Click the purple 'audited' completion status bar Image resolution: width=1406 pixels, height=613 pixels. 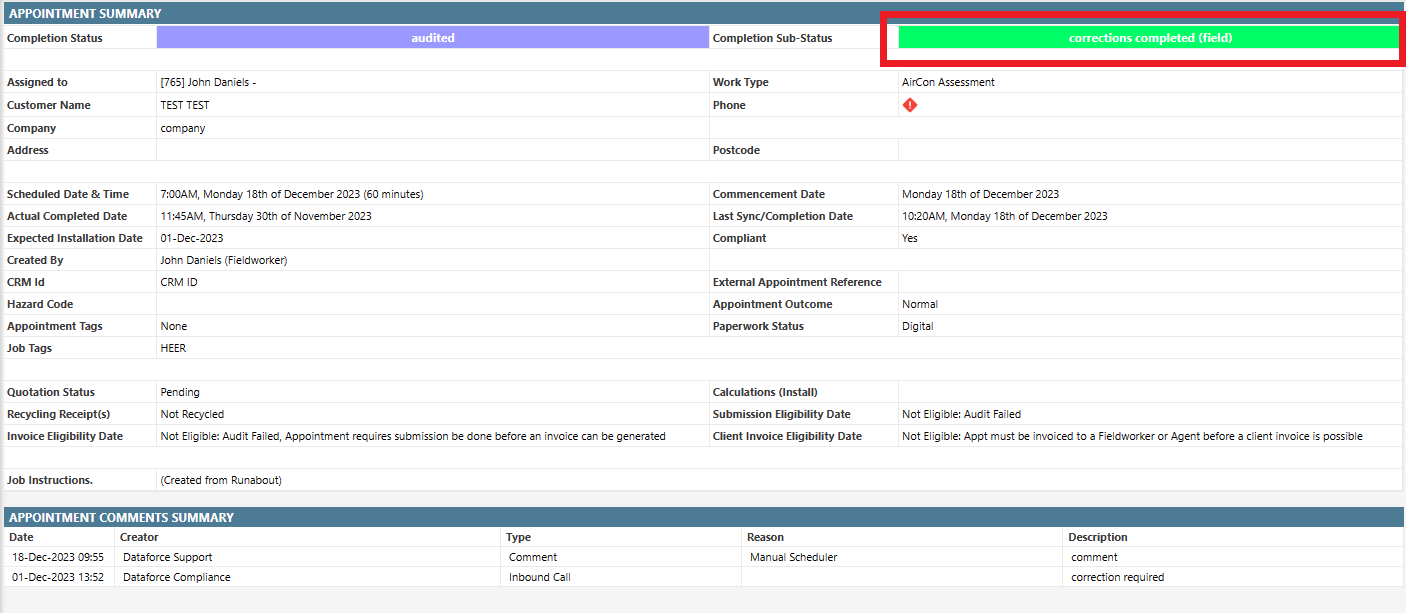(x=432, y=38)
